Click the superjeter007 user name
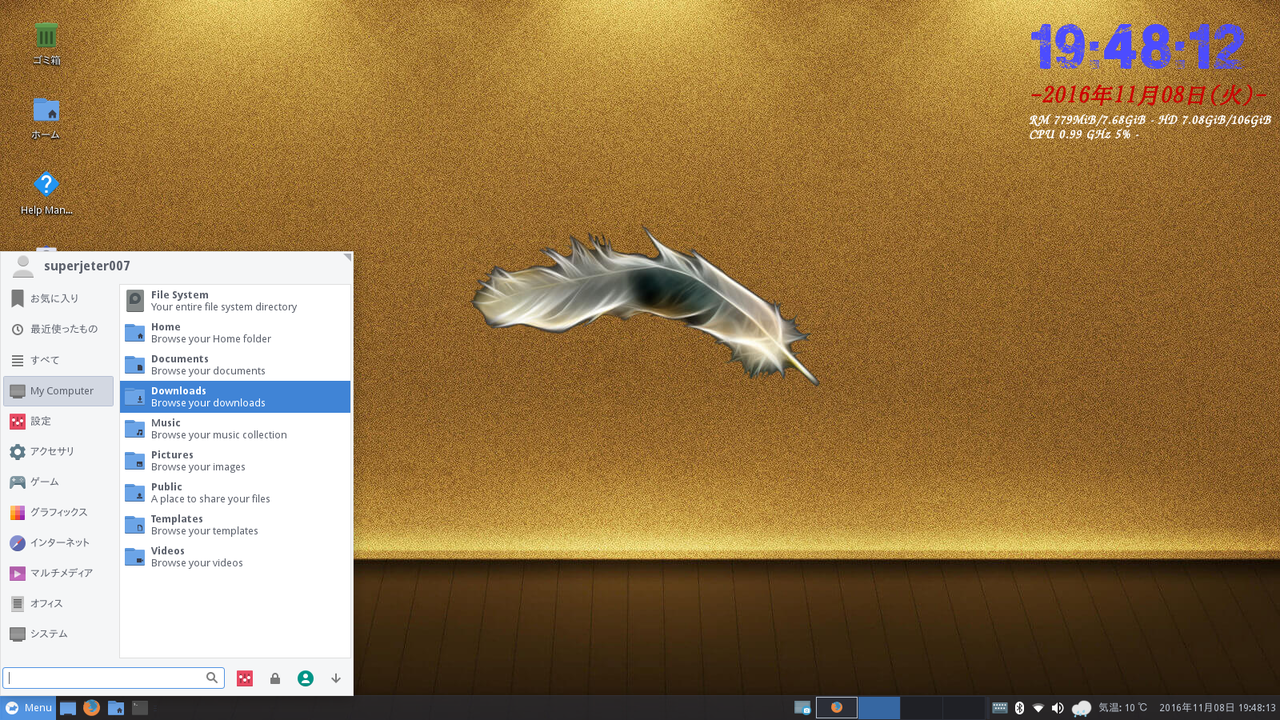 pos(87,266)
